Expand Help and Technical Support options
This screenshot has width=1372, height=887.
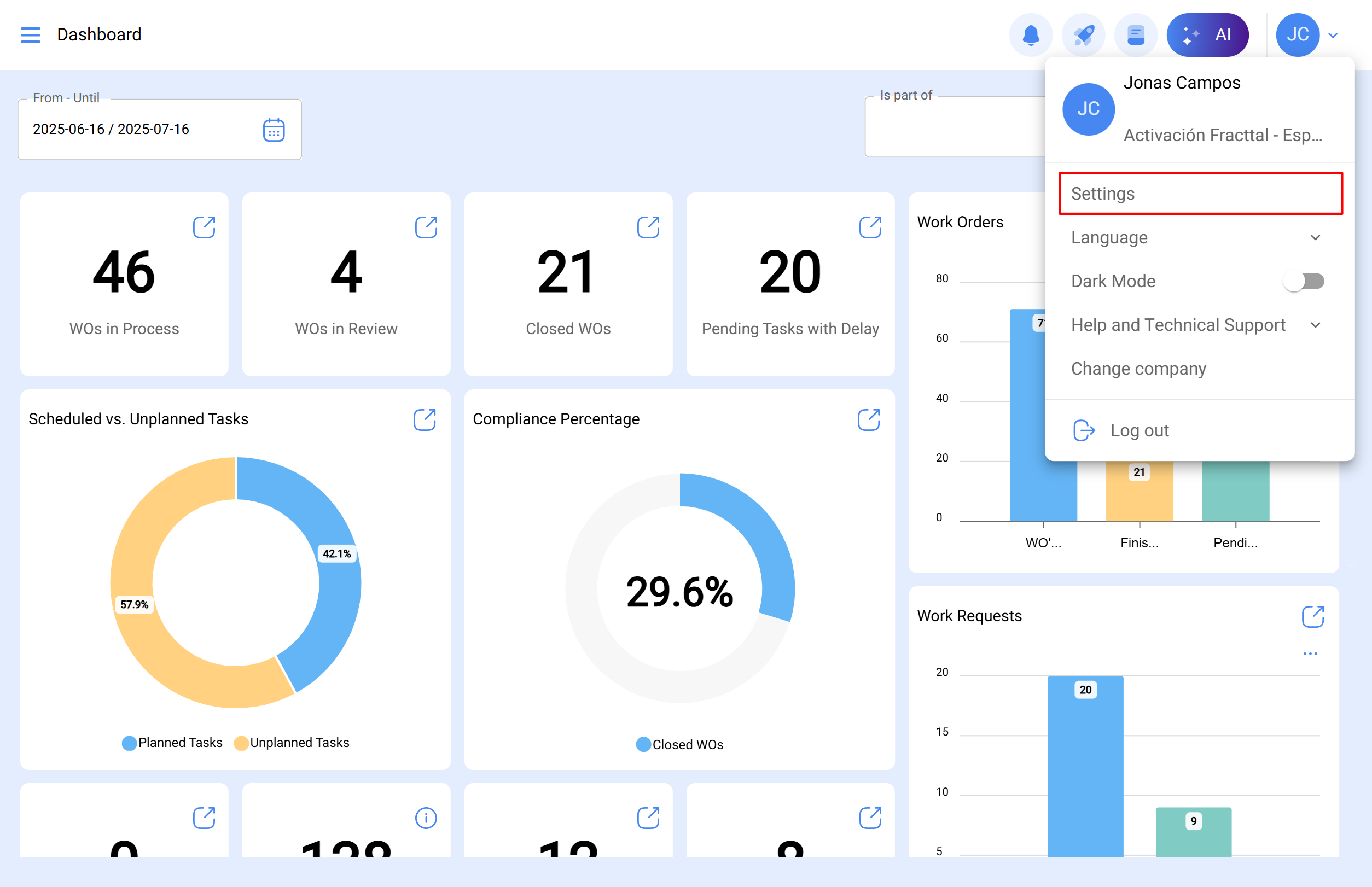[x=1316, y=325]
